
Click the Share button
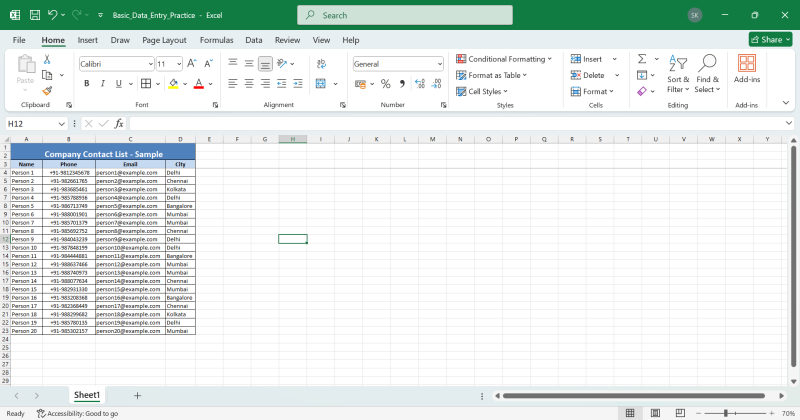770,39
